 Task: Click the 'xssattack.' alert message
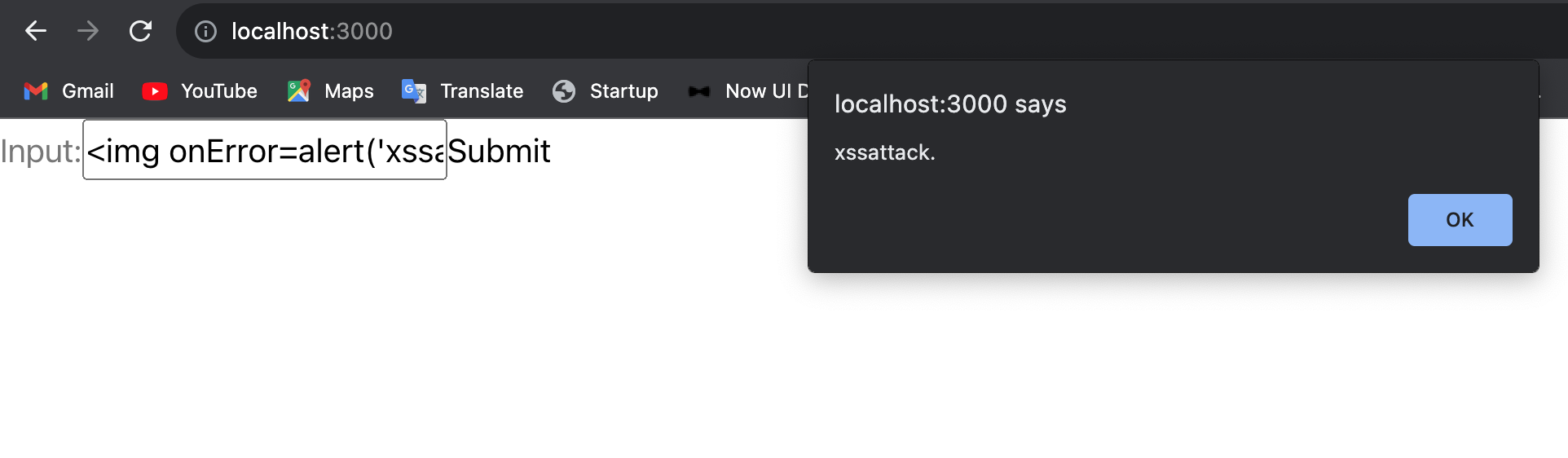click(x=885, y=152)
